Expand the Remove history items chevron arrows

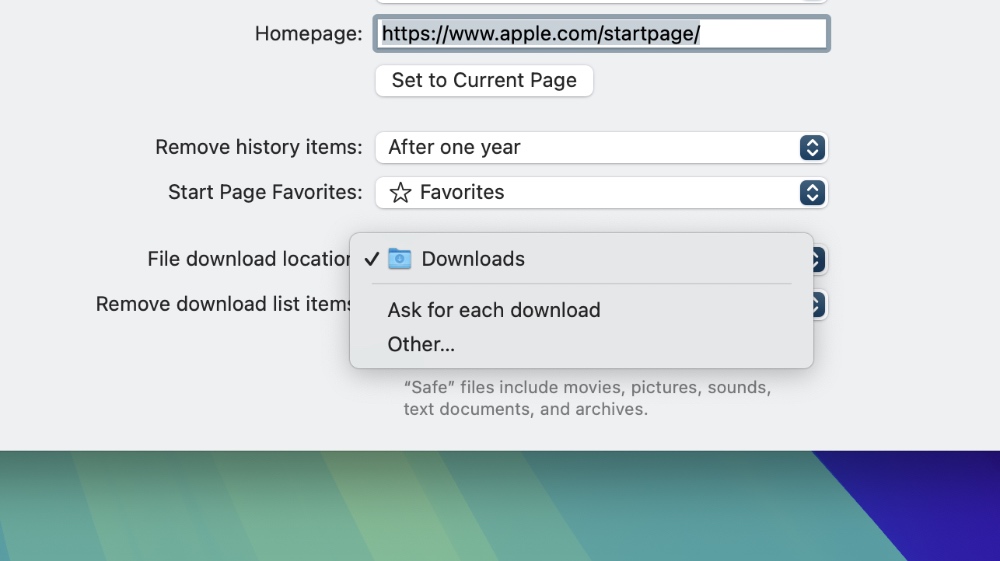(812, 148)
